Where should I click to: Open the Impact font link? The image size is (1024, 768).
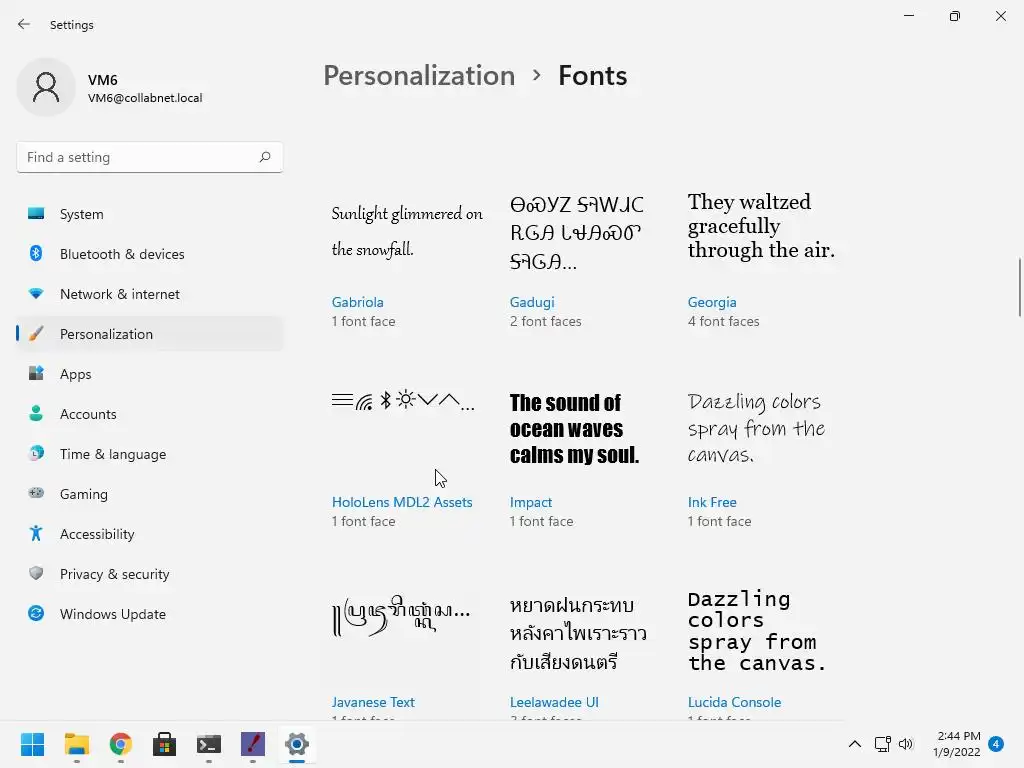[x=530, y=502]
